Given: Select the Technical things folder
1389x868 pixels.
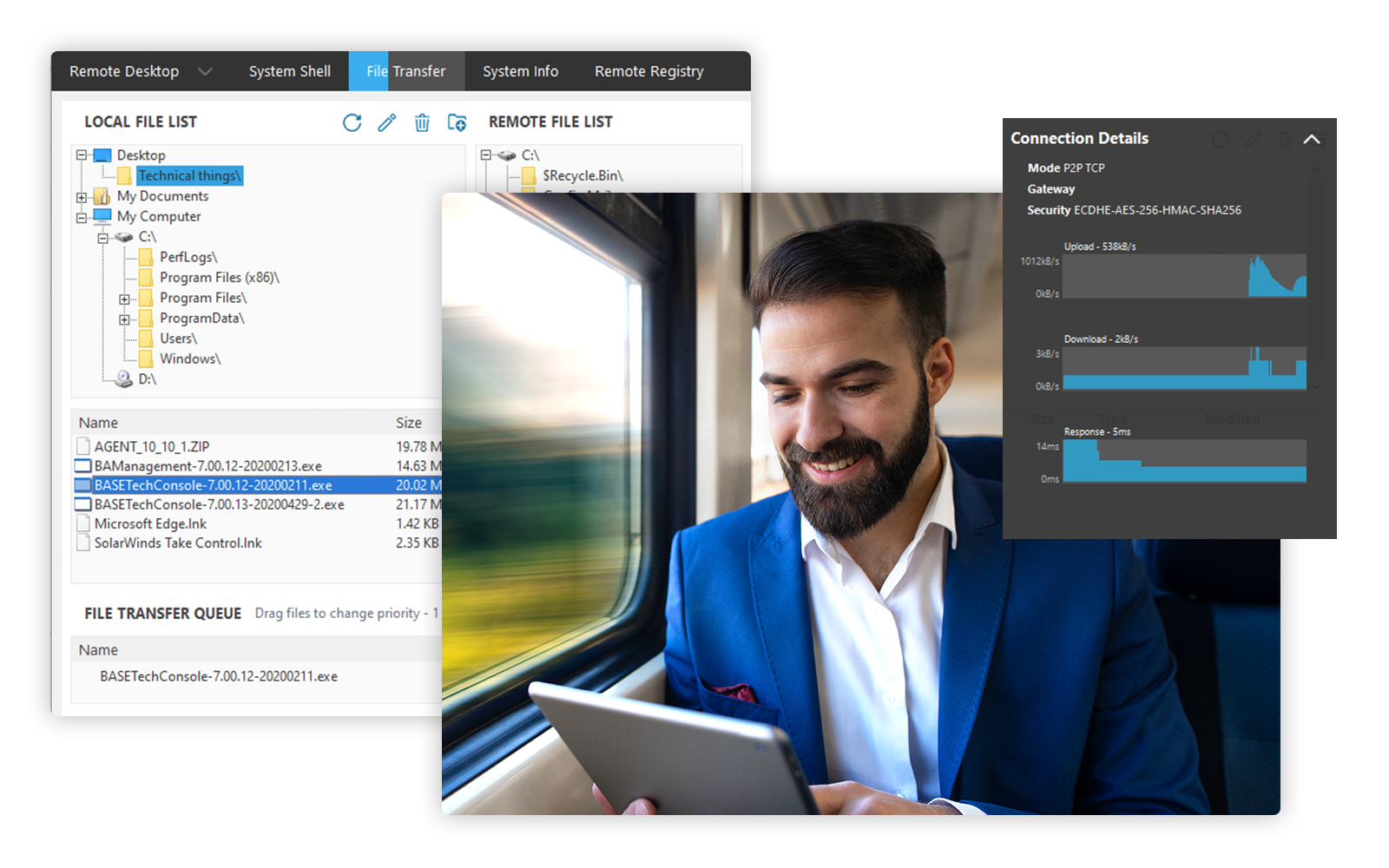Looking at the screenshot, I should [x=189, y=175].
